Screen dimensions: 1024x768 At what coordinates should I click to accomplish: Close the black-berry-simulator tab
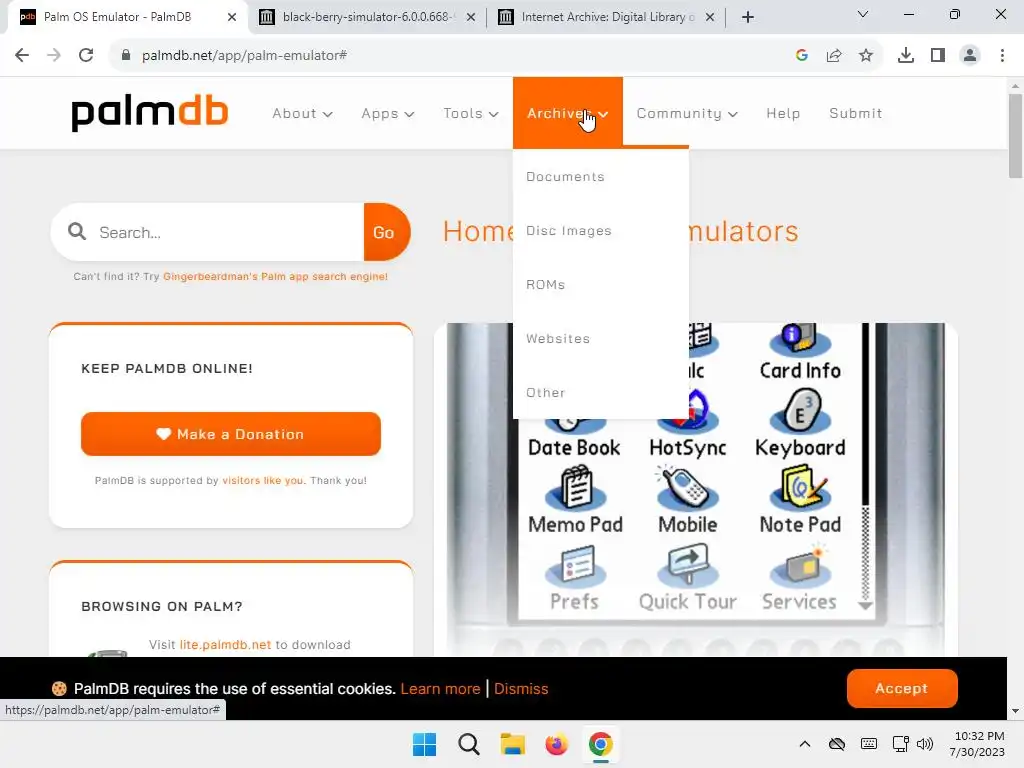point(470,17)
